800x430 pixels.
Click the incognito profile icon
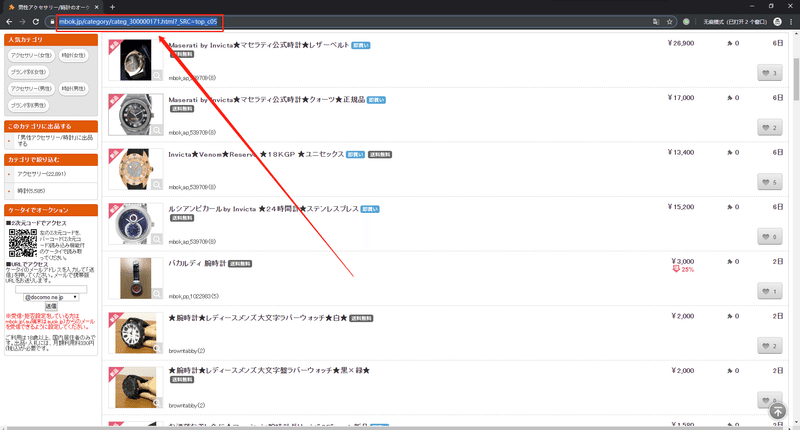tap(778, 21)
